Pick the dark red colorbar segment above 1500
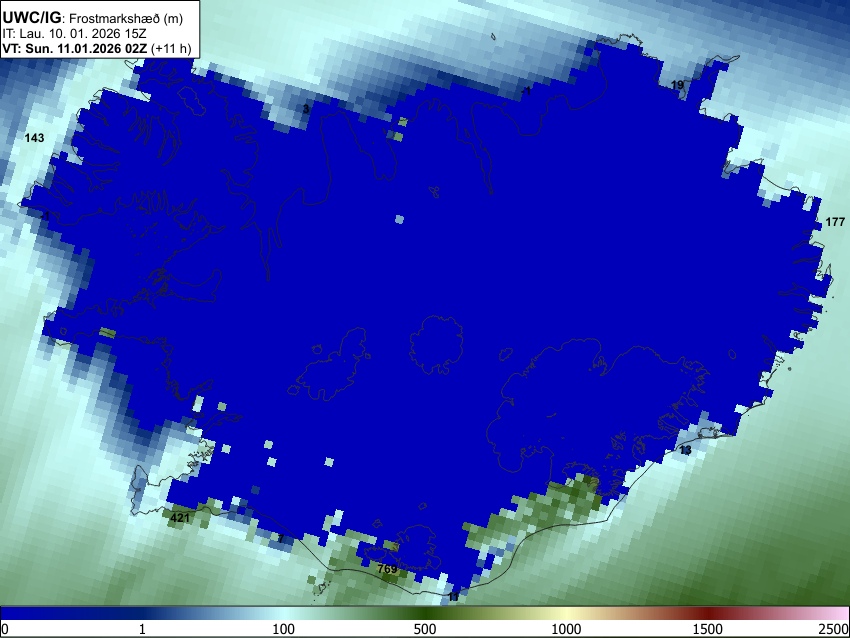This screenshot has height=638, width=850. (708, 614)
